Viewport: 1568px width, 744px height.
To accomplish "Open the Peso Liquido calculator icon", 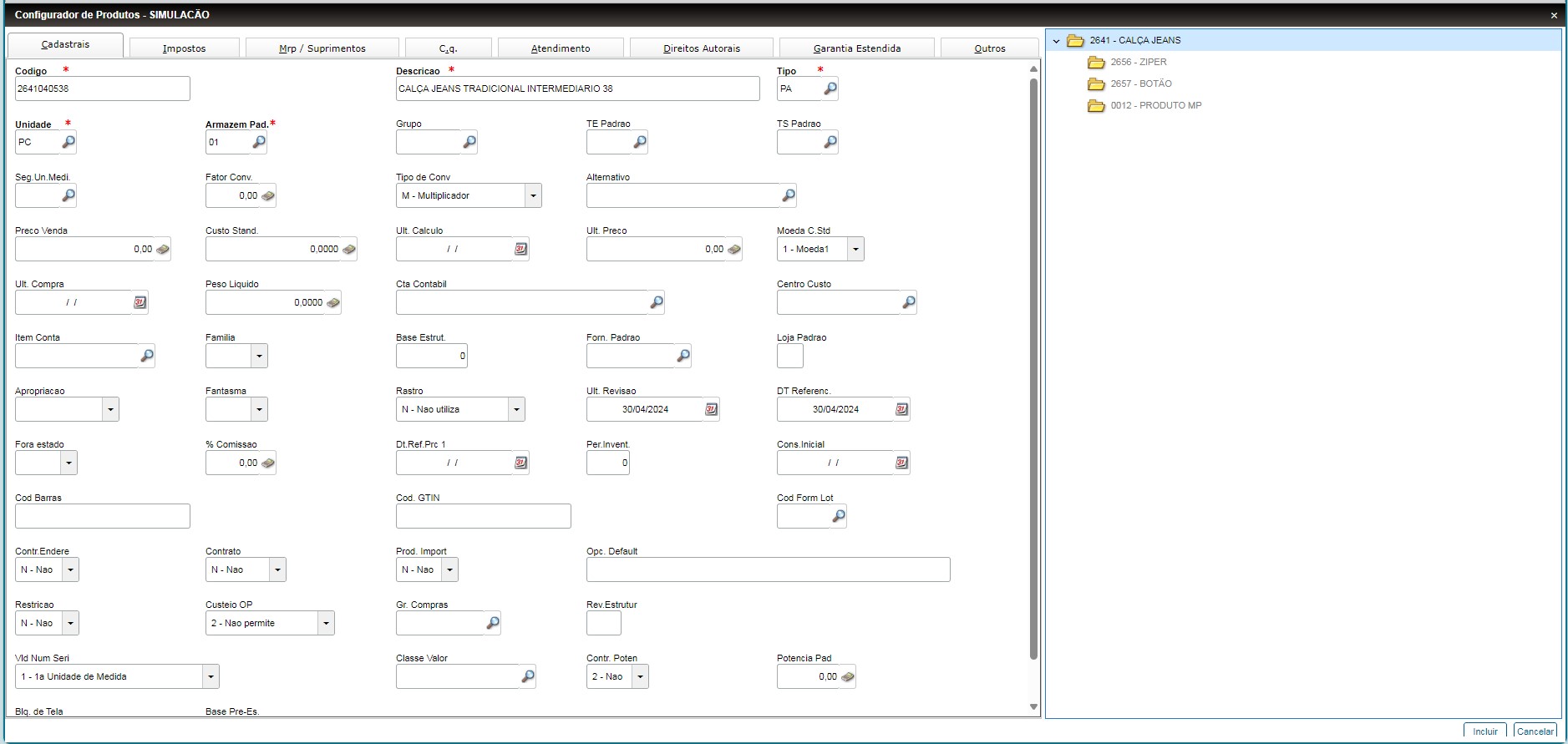I will click(x=333, y=302).
